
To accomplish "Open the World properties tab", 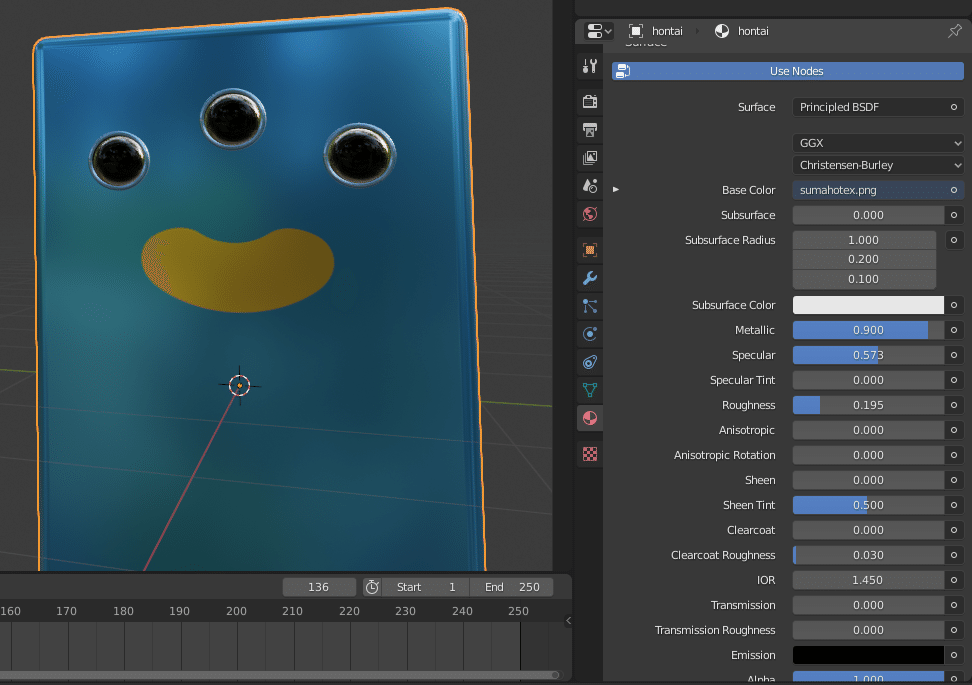I will coord(590,214).
